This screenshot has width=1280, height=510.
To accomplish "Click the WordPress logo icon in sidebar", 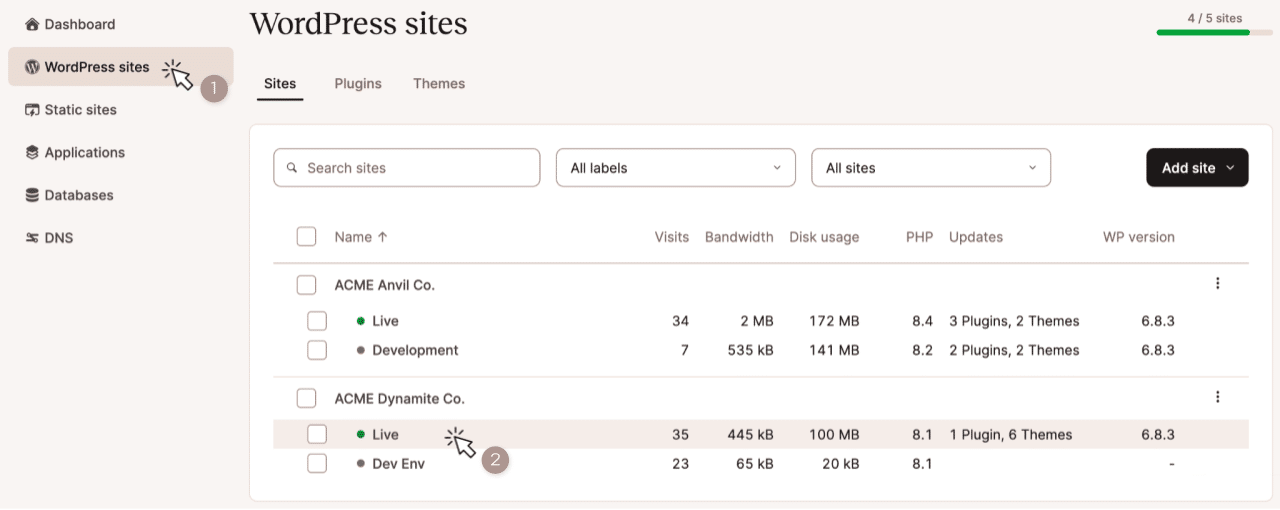I will coord(32,67).
